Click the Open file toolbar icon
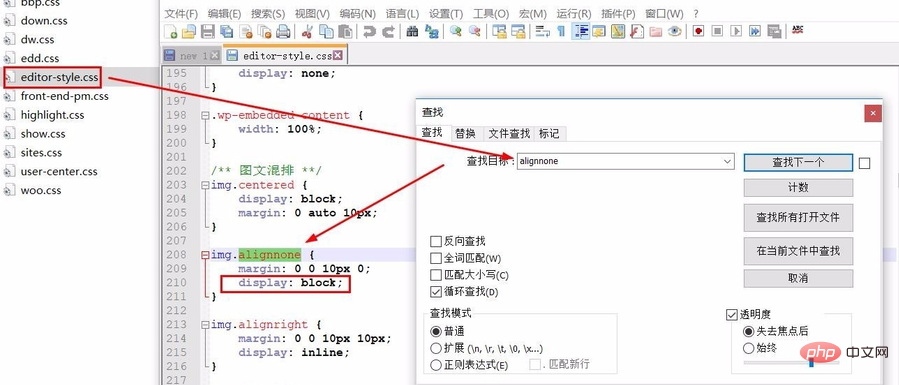This screenshot has height=385, width=899. [189, 32]
